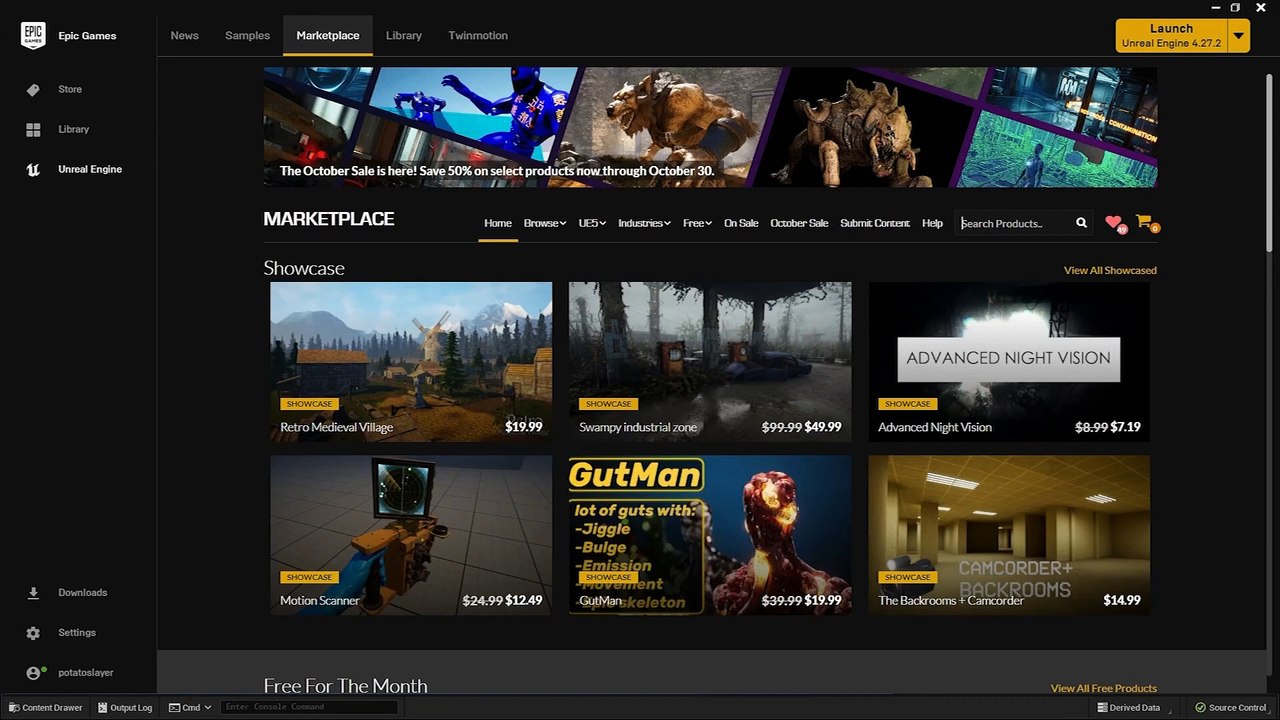Click the potatoslayer profile avatar
The width and height of the screenshot is (1280, 720).
34,673
